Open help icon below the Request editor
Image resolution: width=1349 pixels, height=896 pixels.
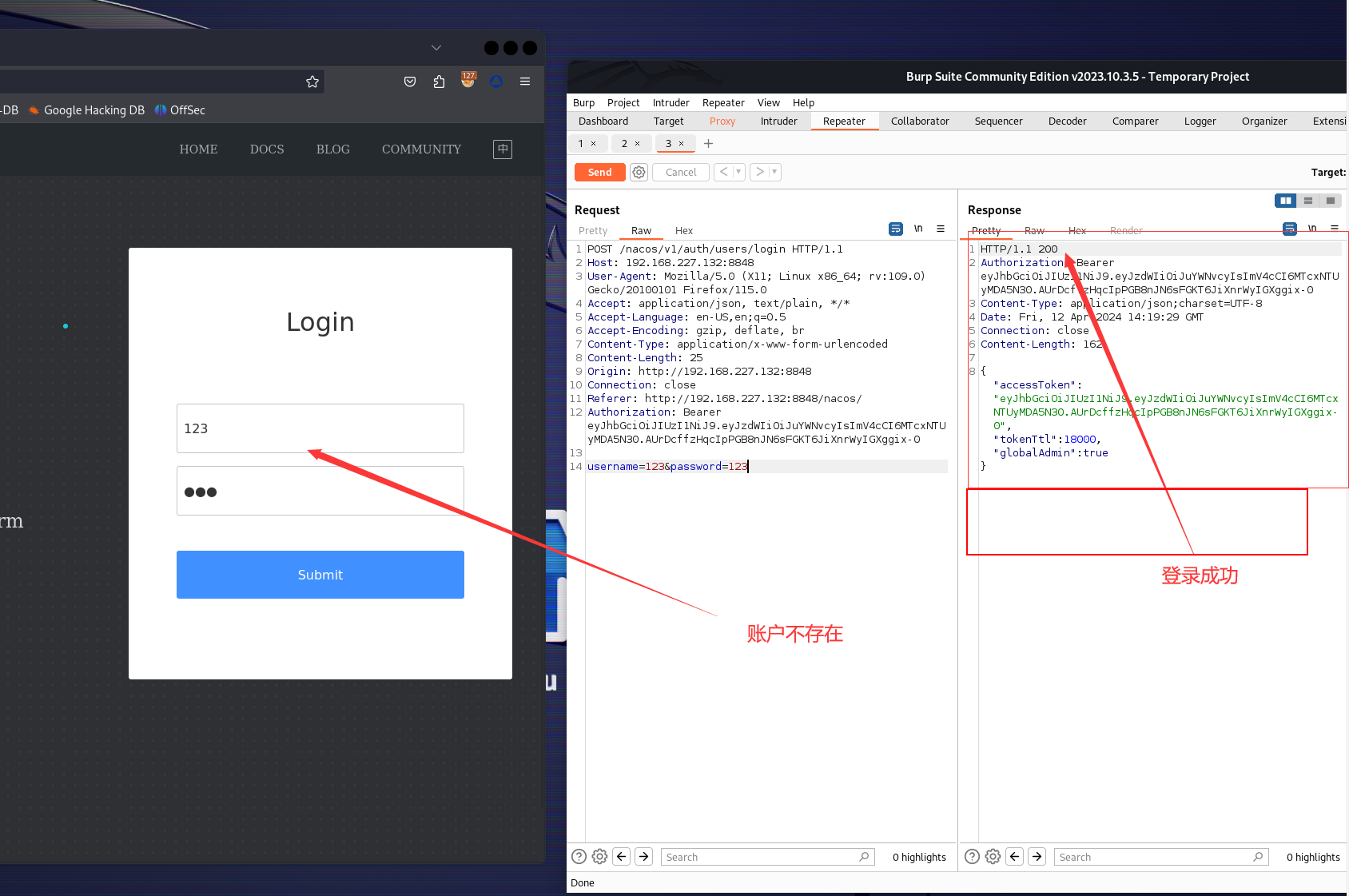pos(579,857)
